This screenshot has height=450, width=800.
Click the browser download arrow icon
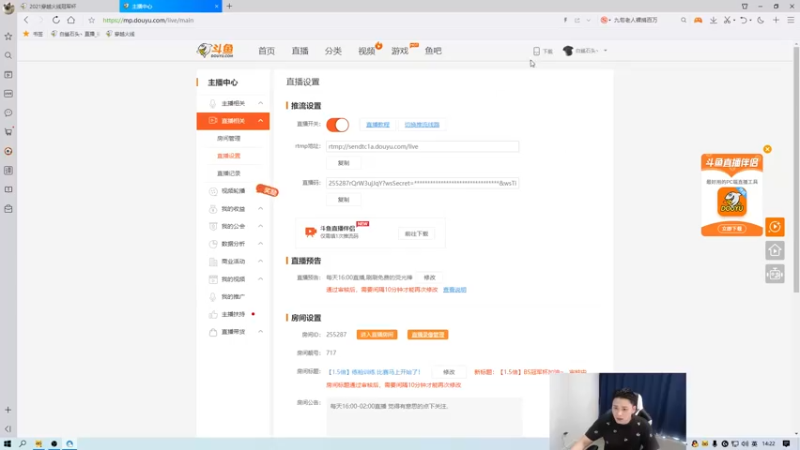click(x=713, y=20)
